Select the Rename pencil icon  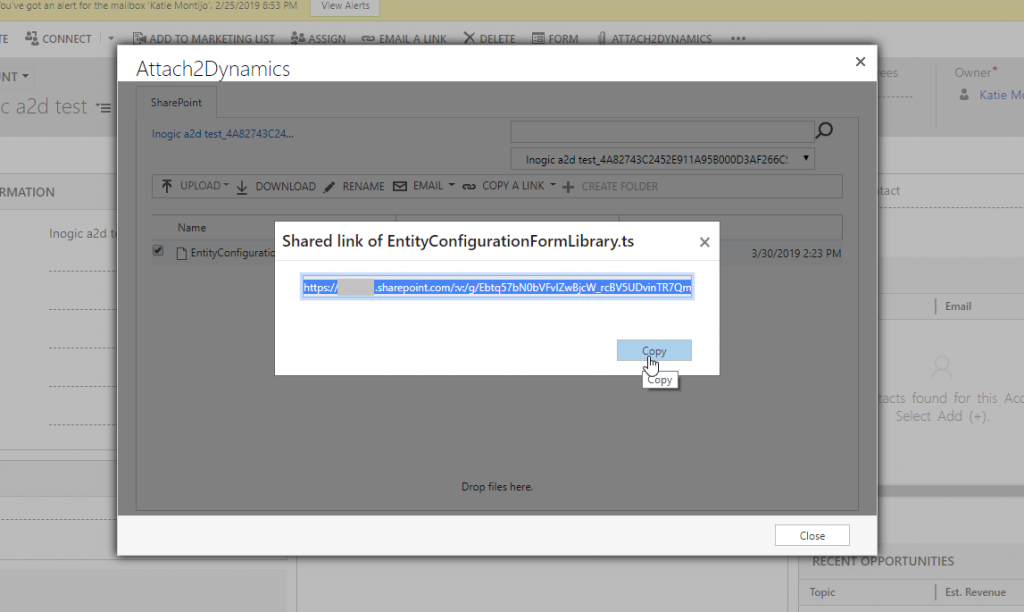point(330,186)
